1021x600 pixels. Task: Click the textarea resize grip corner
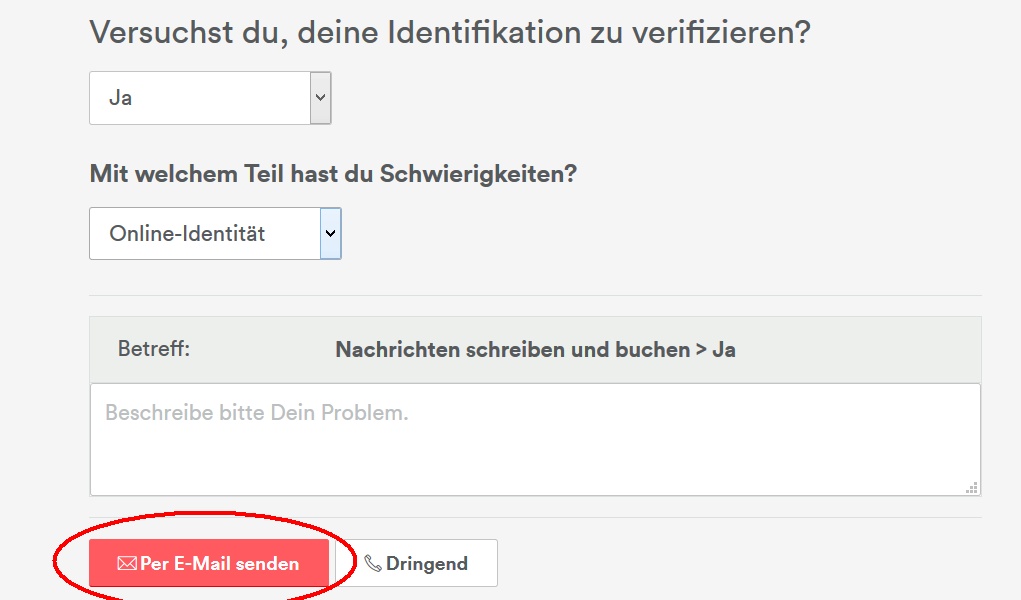coord(971,488)
